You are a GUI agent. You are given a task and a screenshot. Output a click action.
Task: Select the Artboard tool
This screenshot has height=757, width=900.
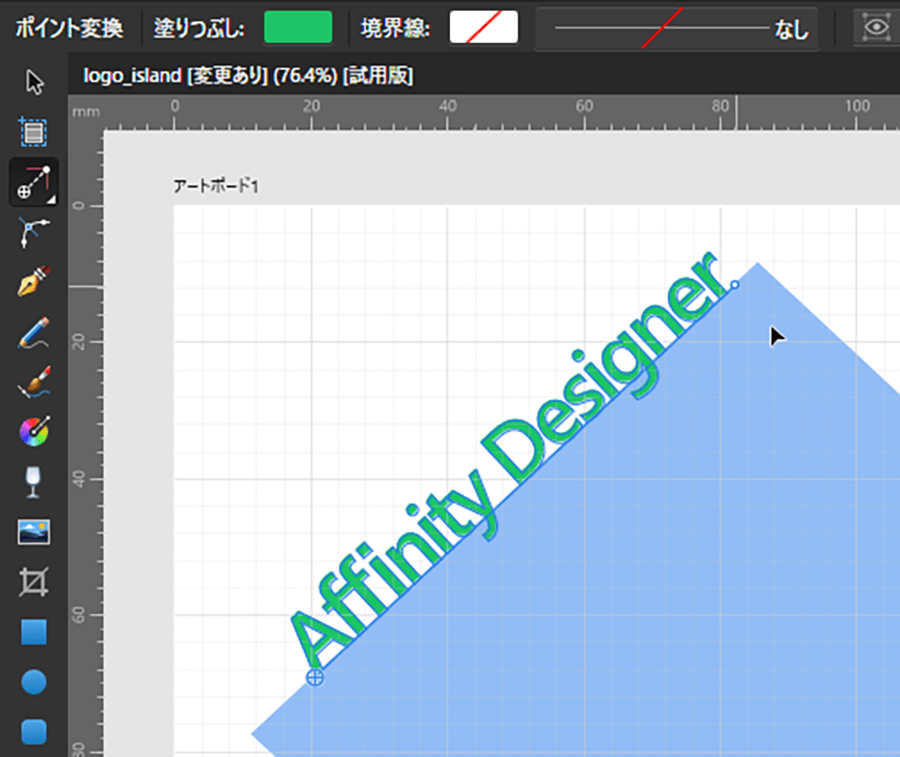coord(33,132)
